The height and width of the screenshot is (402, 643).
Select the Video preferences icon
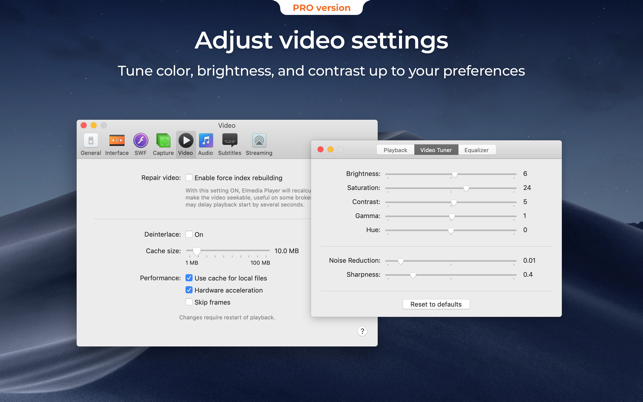(x=185, y=144)
